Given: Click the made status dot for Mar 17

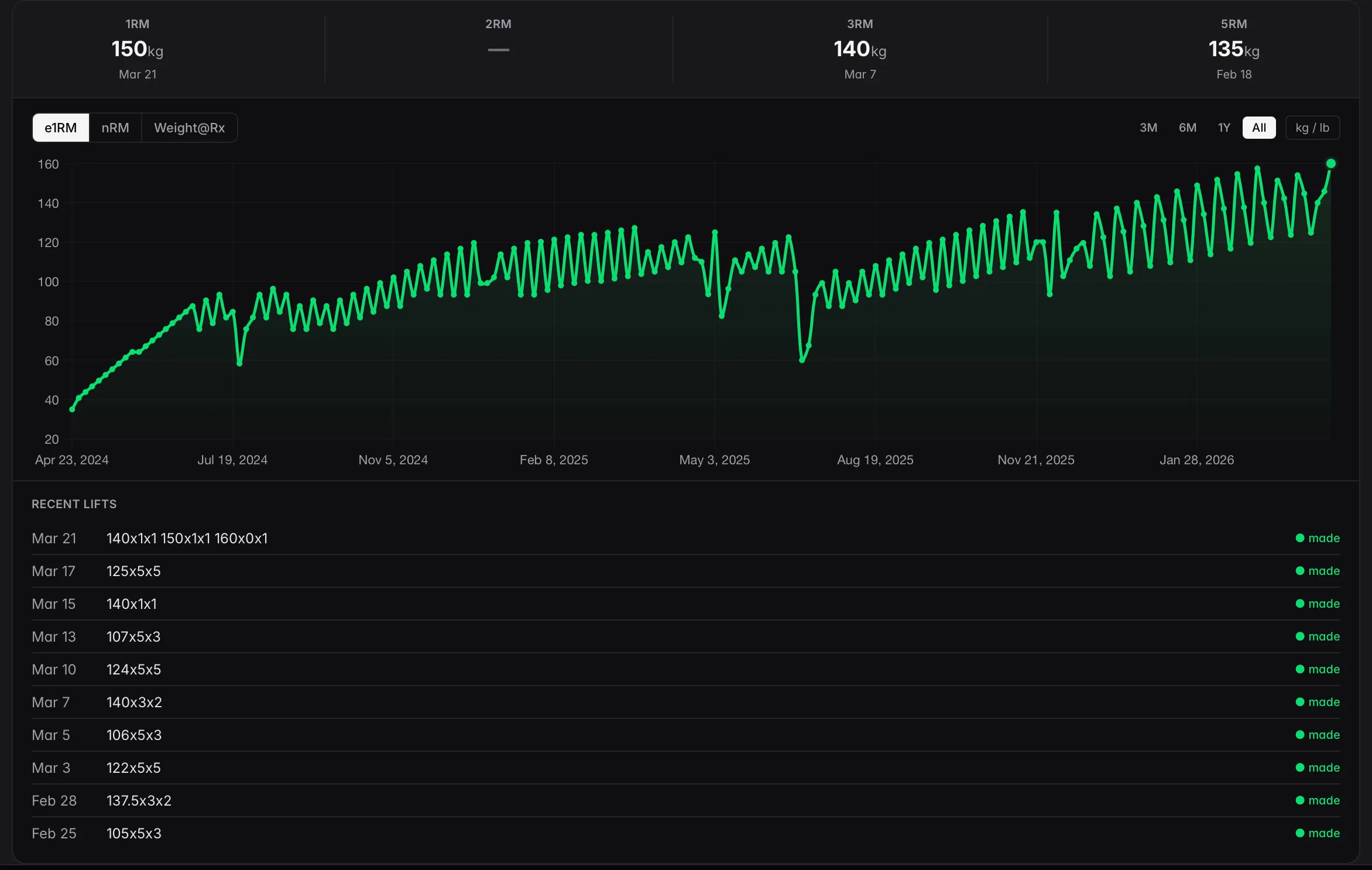Looking at the screenshot, I should pyautogui.click(x=1317, y=571).
